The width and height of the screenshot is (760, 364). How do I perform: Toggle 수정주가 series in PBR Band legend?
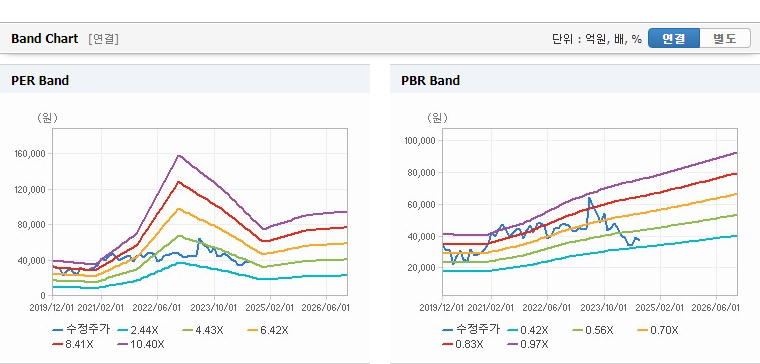coord(471,330)
